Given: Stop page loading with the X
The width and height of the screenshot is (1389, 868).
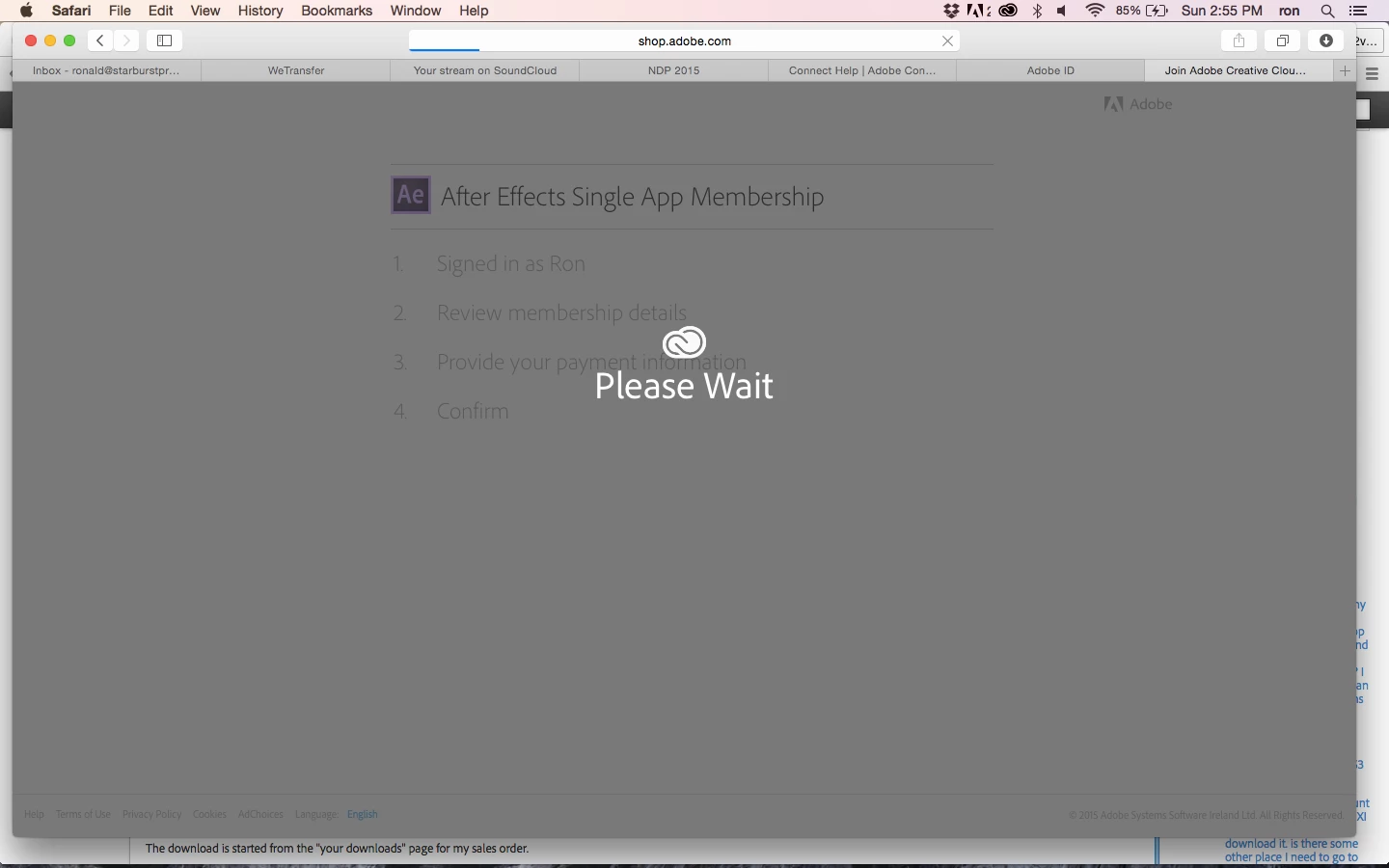Looking at the screenshot, I should click(948, 41).
